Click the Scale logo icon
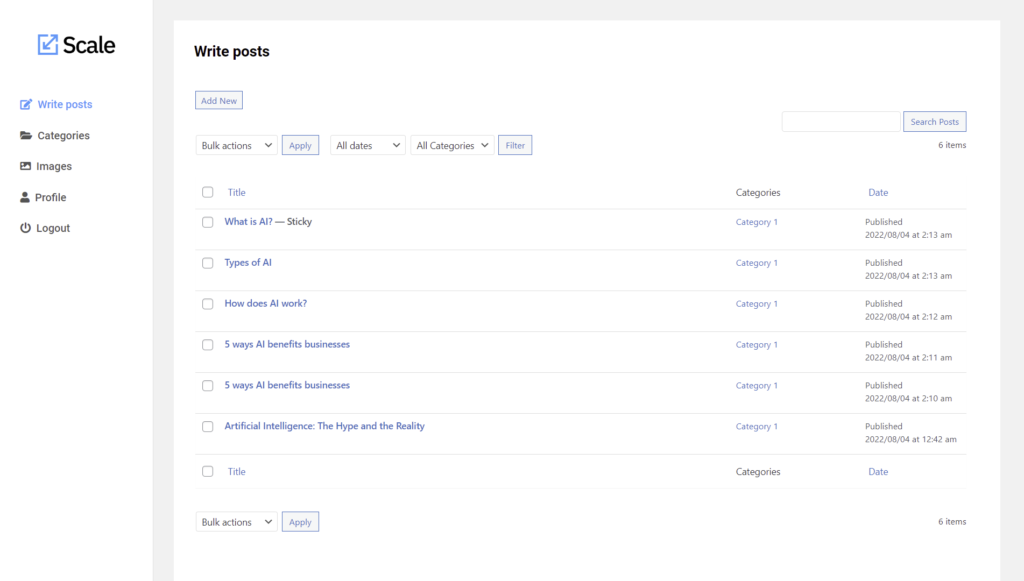The height and width of the screenshot is (581, 1024). [x=47, y=44]
